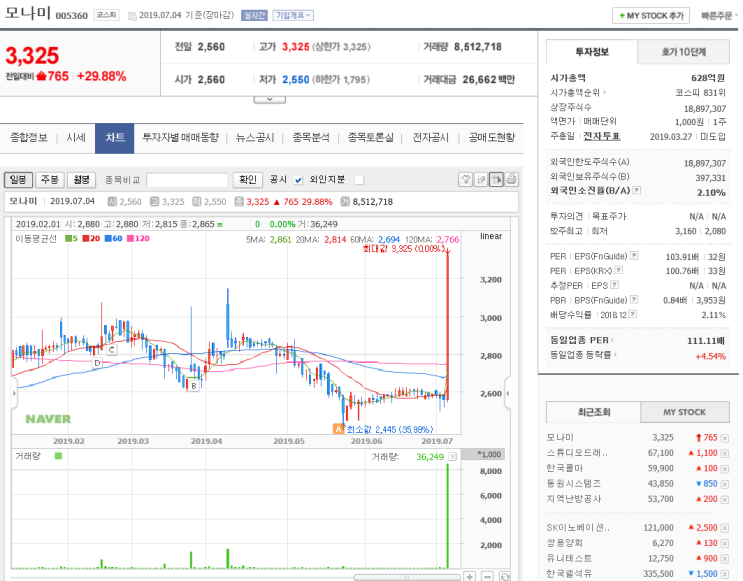This screenshot has width=743, height=581.
Task: Remove 유니테스트 from recent list
Action: click(x=725, y=559)
